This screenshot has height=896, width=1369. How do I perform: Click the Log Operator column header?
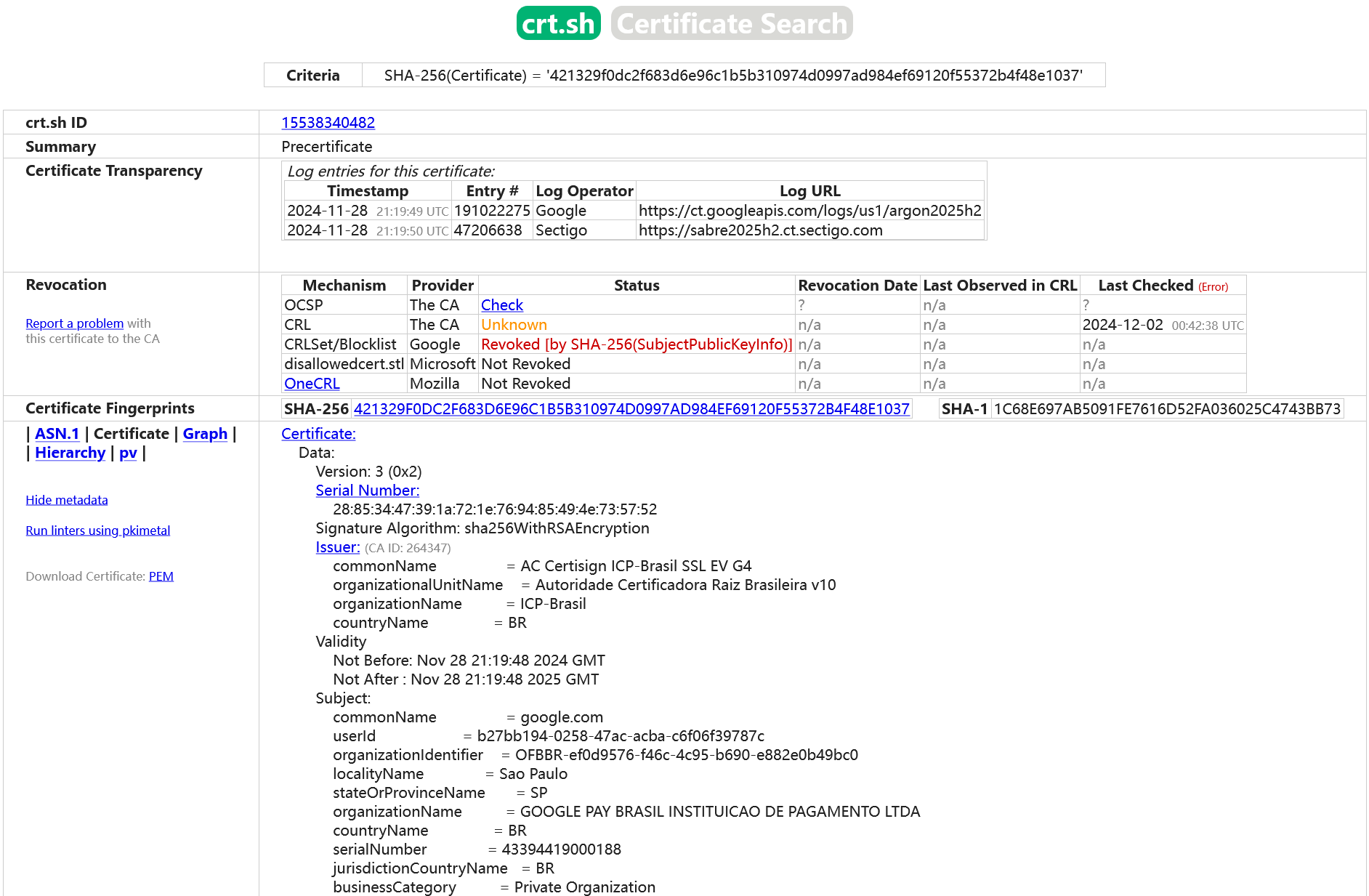(584, 191)
